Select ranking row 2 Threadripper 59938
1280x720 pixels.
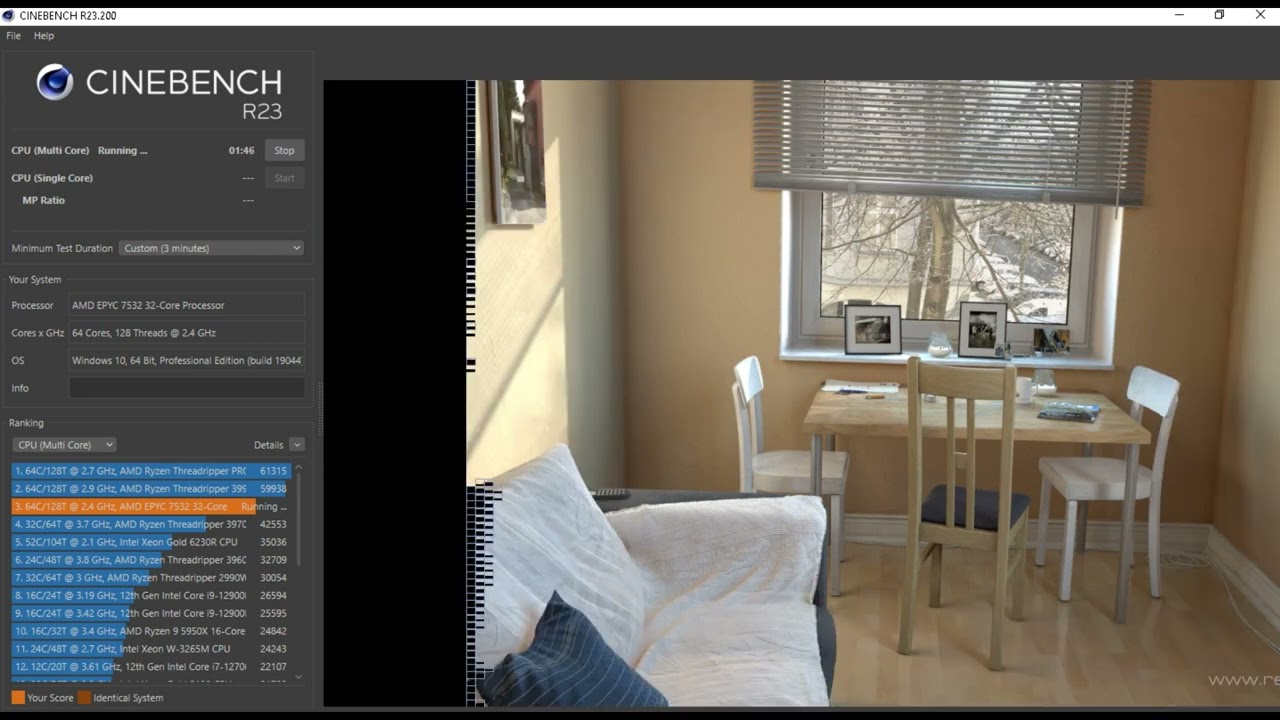click(x=150, y=489)
